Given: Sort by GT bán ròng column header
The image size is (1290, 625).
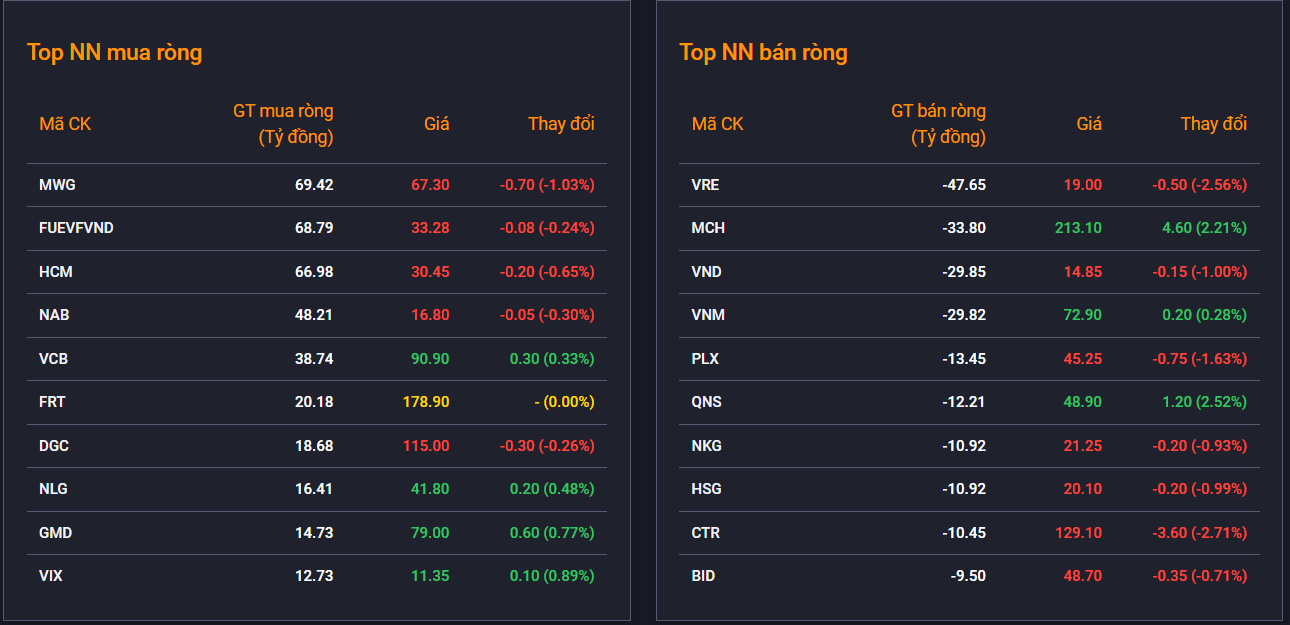Looking at the screenshot, I should pyautogui.click(x=938, y=124).
